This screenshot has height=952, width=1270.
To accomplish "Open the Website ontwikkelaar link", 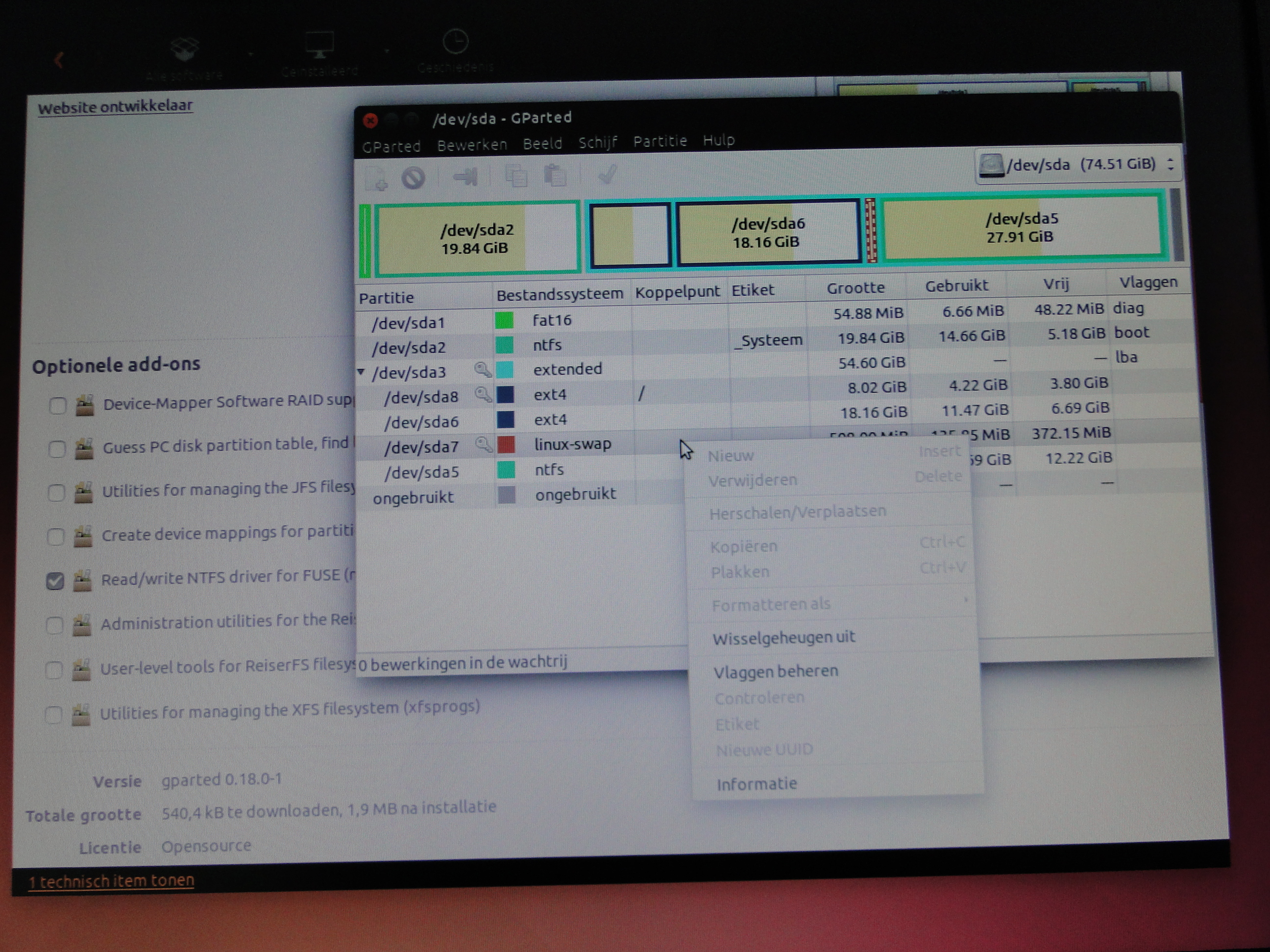I will coord(116,107).
